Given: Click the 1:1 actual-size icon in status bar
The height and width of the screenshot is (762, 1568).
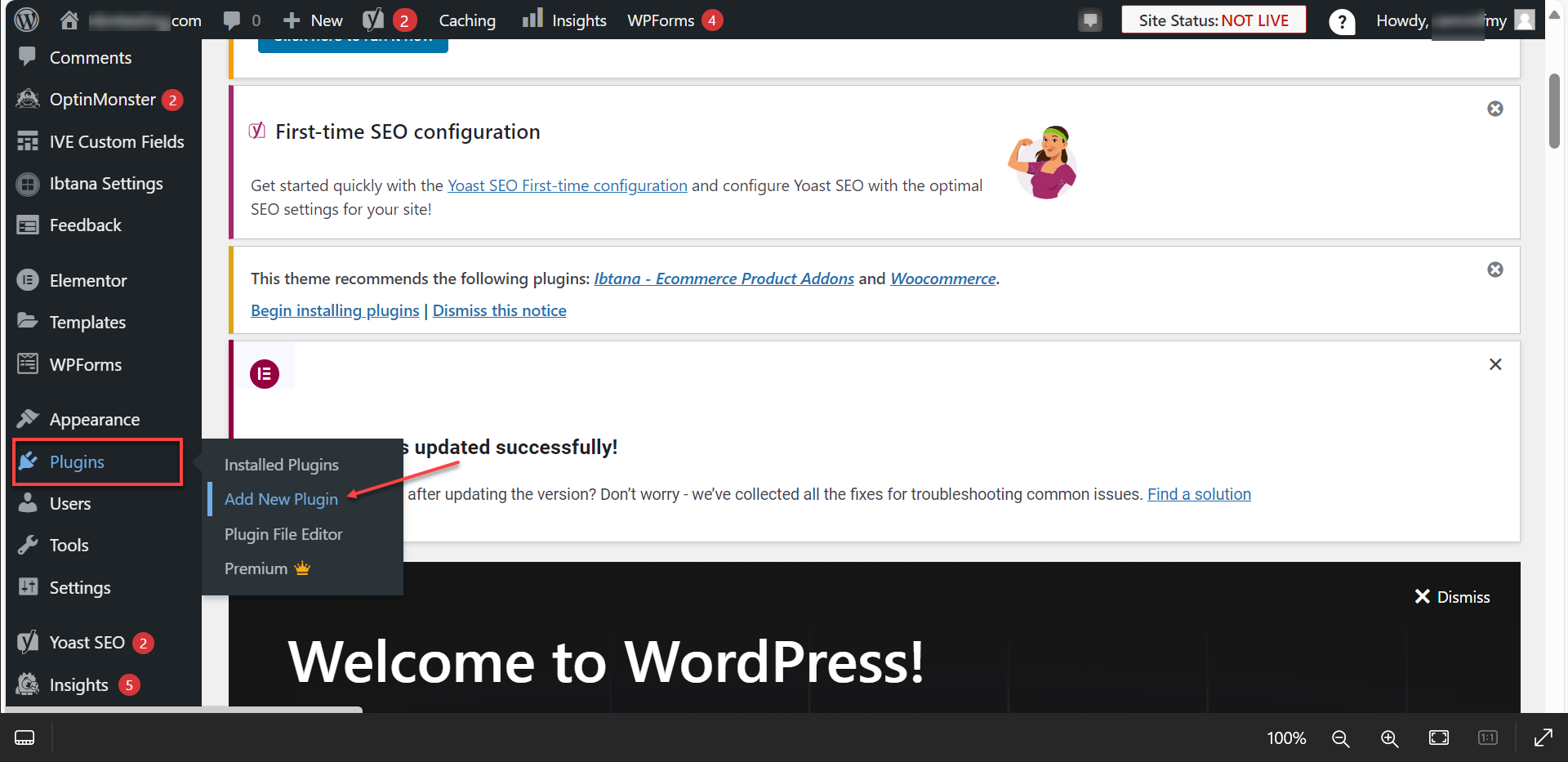Looking at the screenshot, I should pos(1487,737).
